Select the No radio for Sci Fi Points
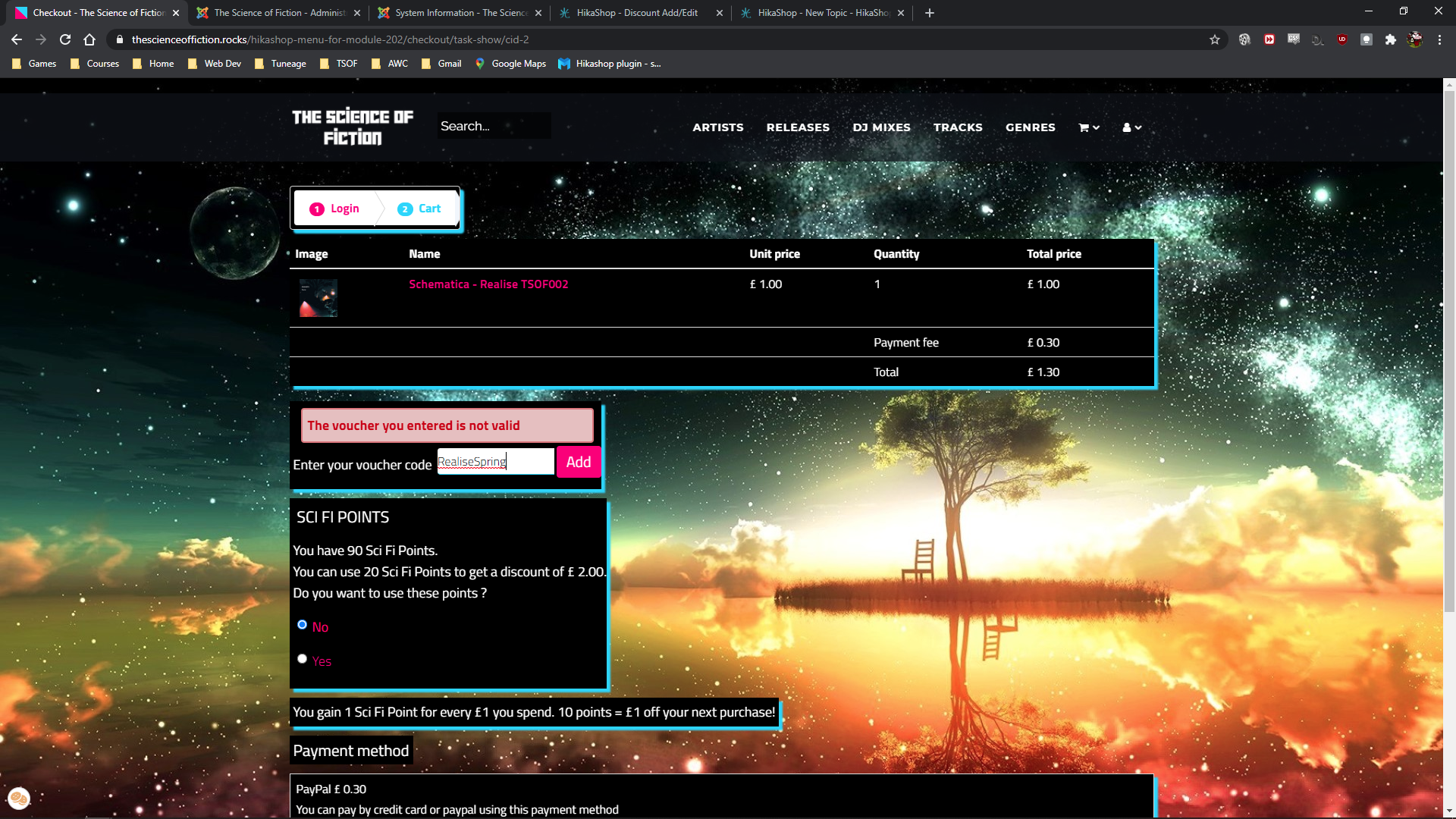Image resolution: width=1456 pixels, height=819 pixels. pyautogui.click(x=302, y=625)
